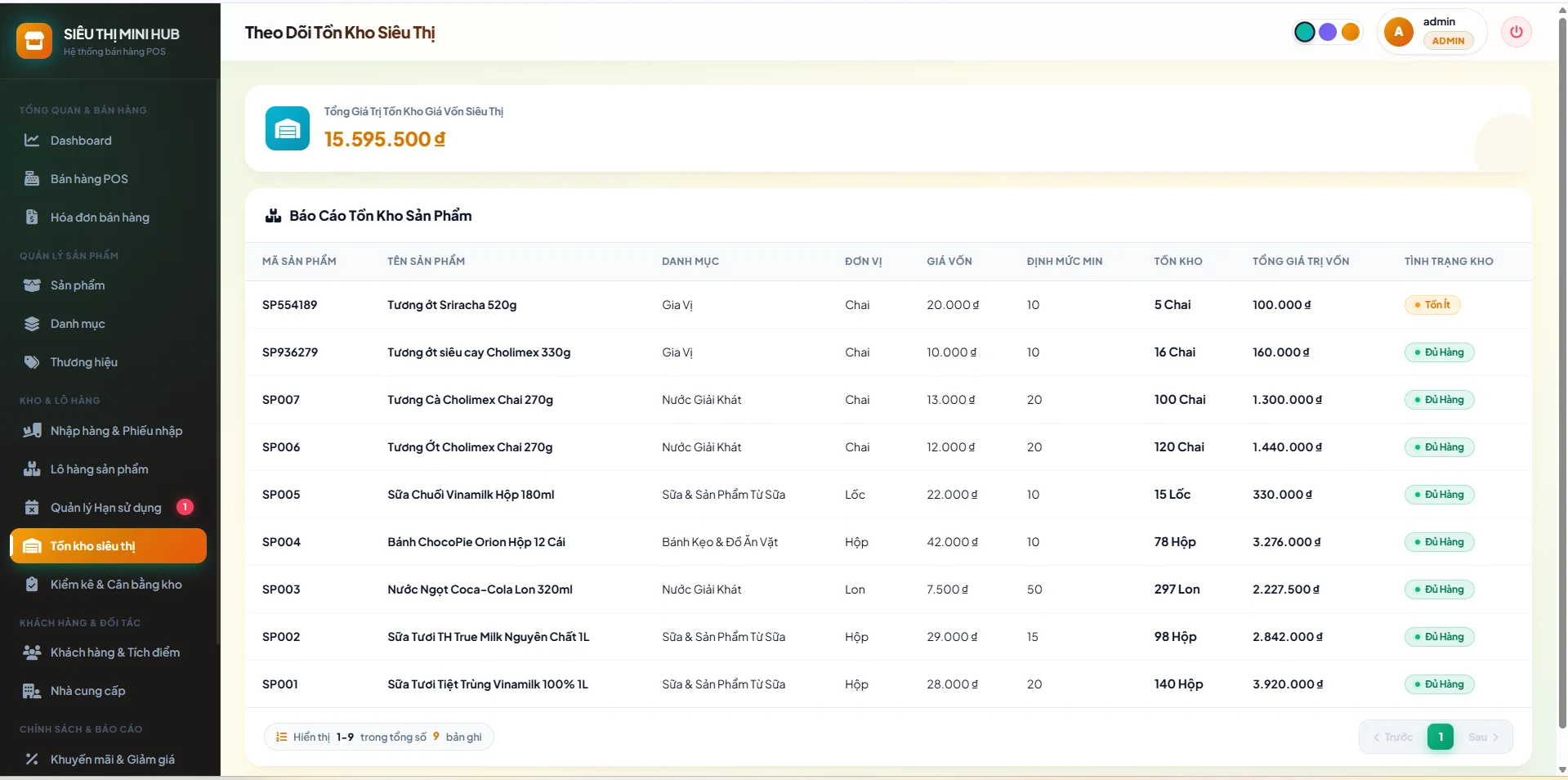Click the Kiểm kê & Cân bằng kho clipboard icon

32,585
